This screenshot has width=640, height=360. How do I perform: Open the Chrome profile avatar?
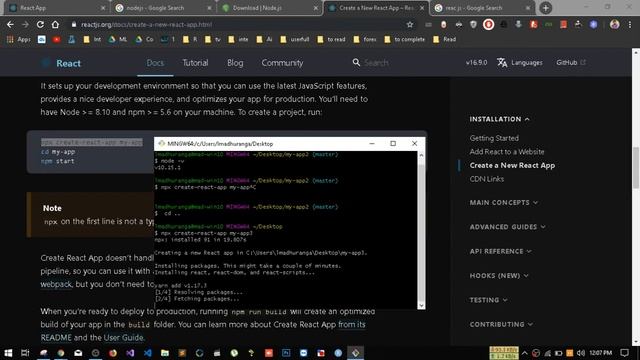pyautogui.click(x=614, y=24)
